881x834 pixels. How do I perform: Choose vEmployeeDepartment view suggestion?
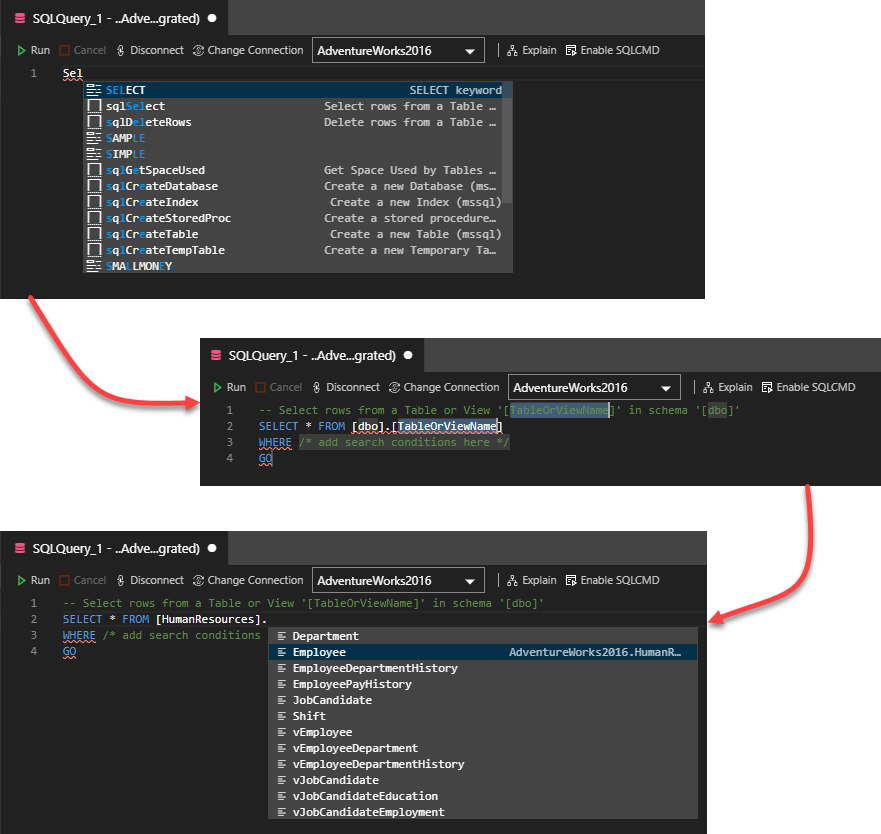click(x=483, y=749)
